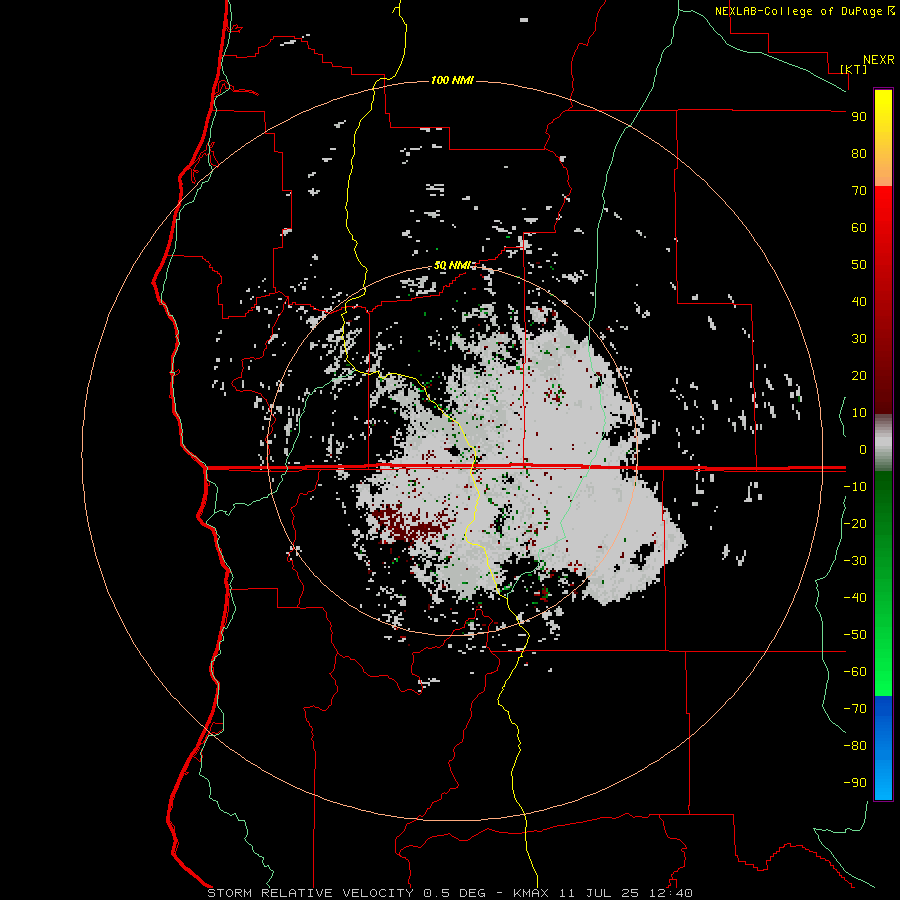
Task: Click the positive "90" scale value
Action: [859, 117]
